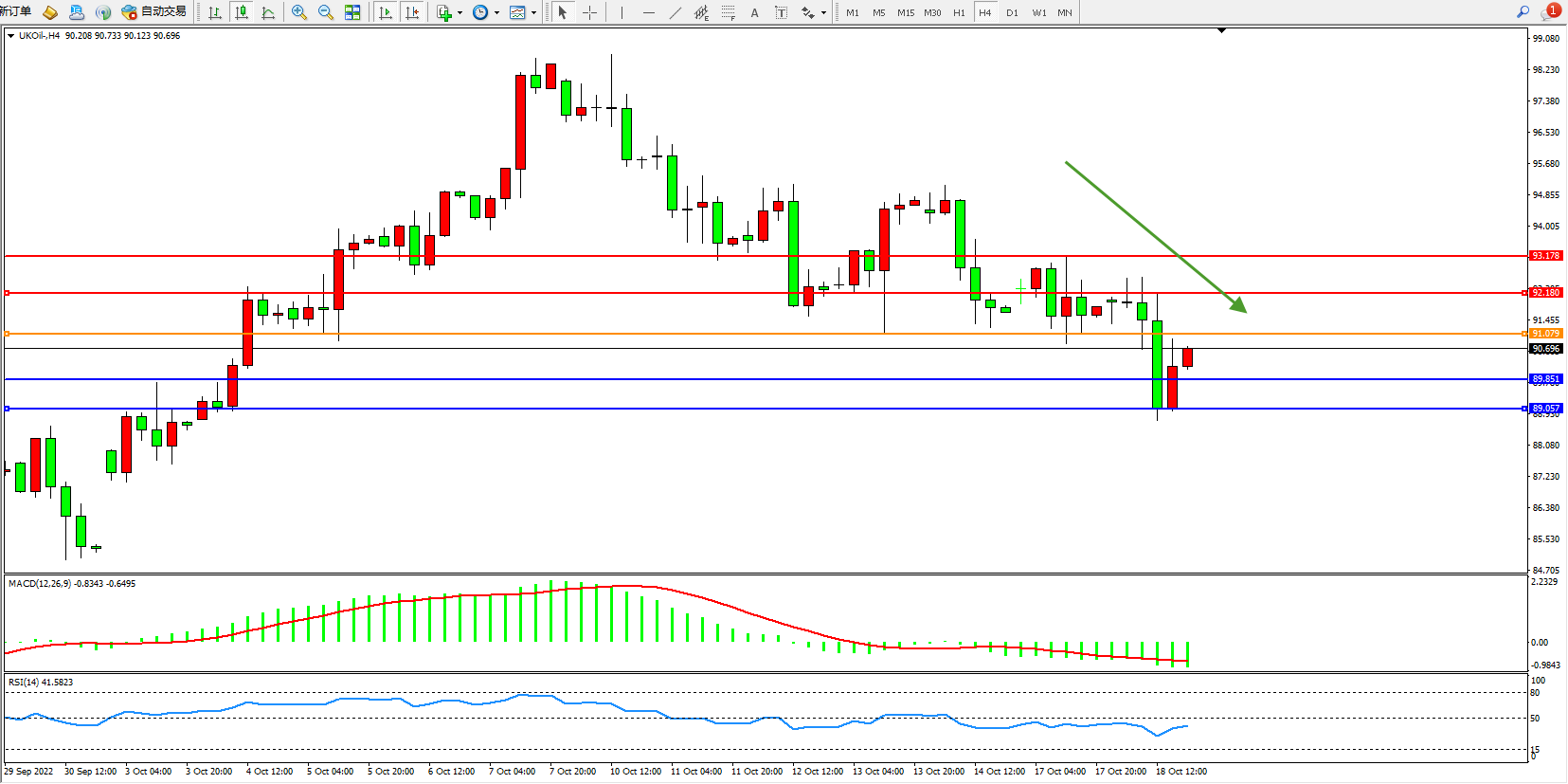Screen dimensions: 1568x784
Task: Click the zoom out magnifier icon
Action: tap(326, 12)
